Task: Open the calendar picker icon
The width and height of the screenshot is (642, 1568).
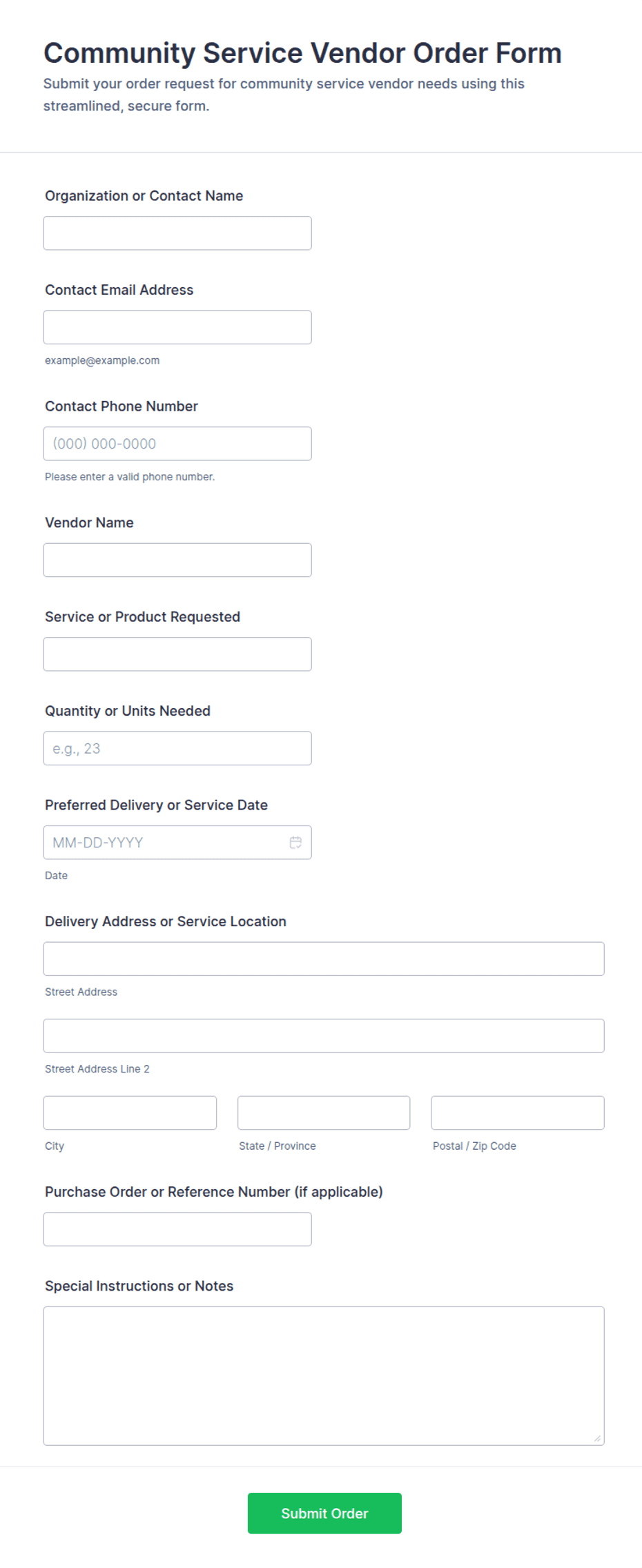Action: pos(295,842)
